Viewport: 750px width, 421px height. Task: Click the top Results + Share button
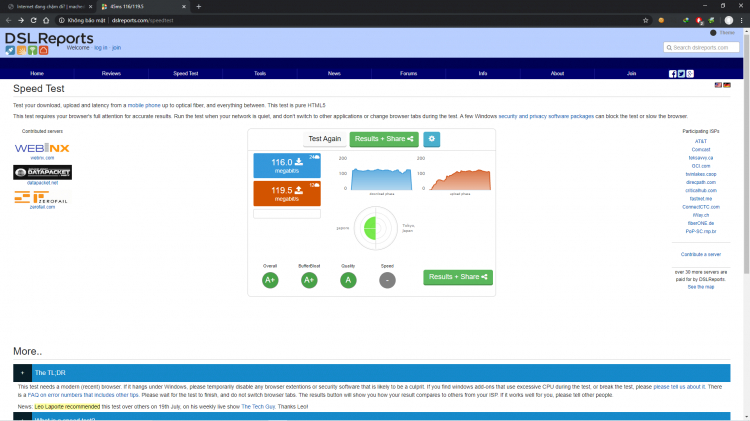click(x=384, y=139)
